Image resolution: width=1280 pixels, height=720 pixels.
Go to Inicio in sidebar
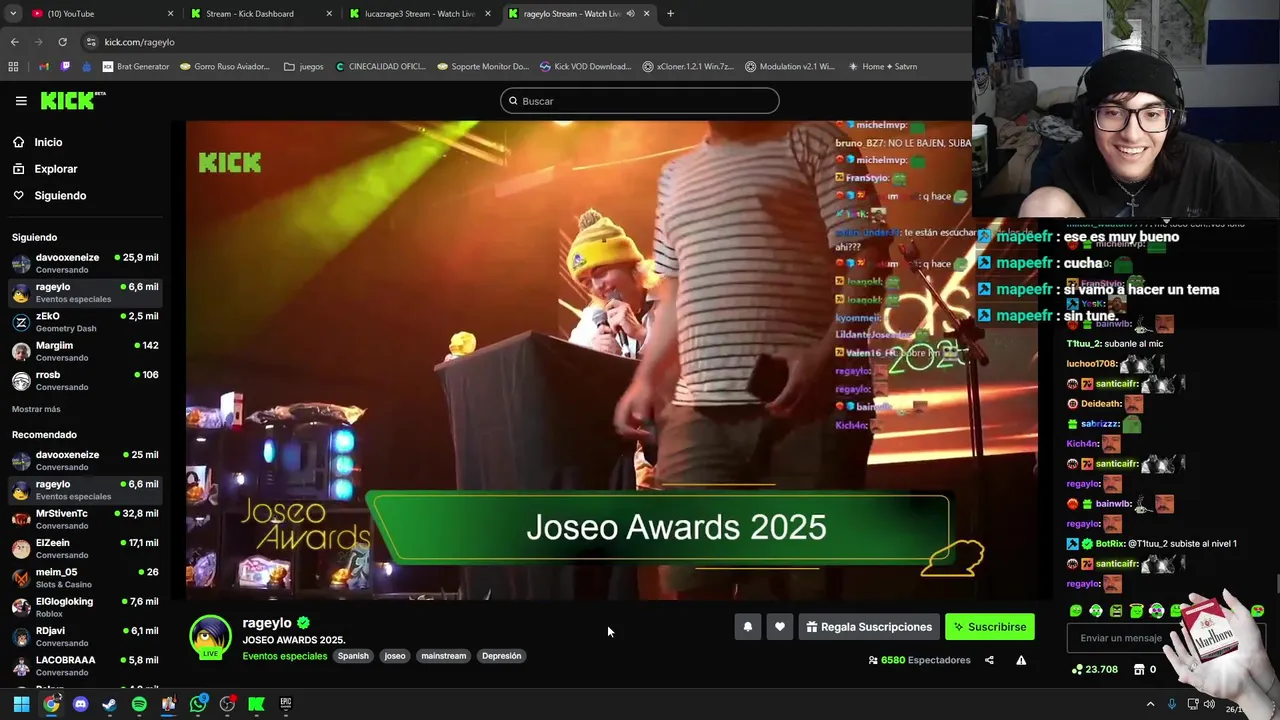tap(48, 142)
